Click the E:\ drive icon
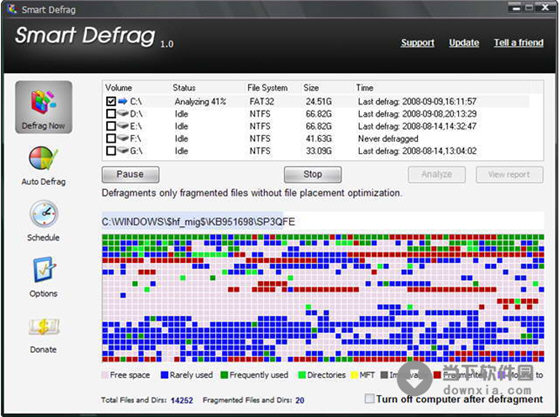 point(123,126)
